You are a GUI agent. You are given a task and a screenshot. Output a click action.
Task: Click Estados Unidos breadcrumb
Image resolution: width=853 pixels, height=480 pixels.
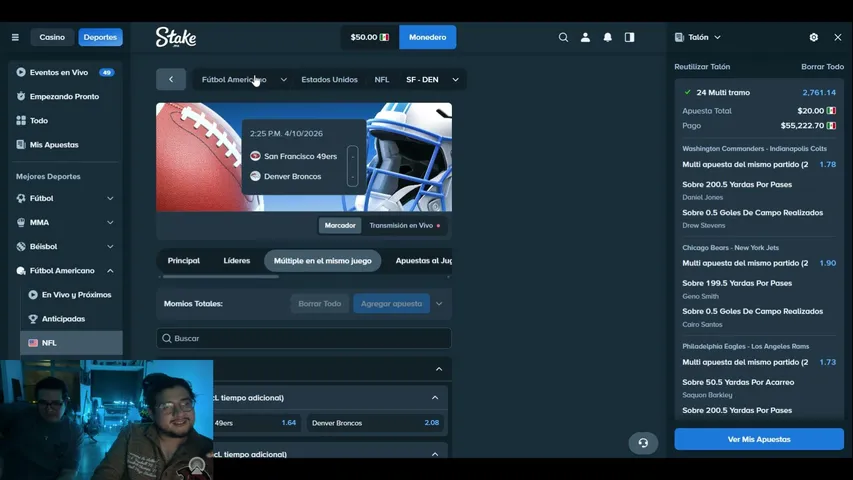pyautogui.click(x=330, y=79)
